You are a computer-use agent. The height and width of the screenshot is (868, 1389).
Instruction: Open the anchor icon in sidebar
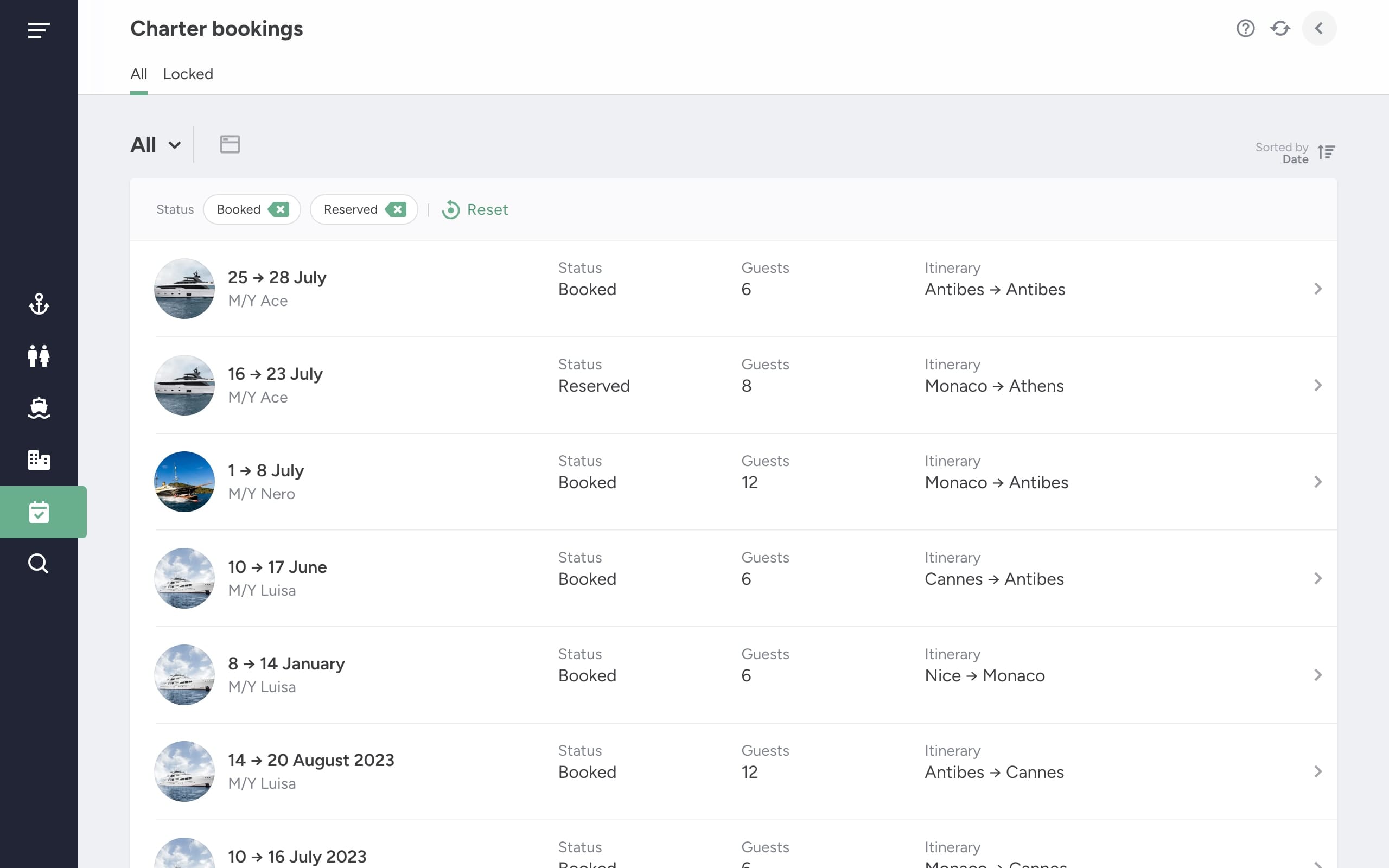39,304
